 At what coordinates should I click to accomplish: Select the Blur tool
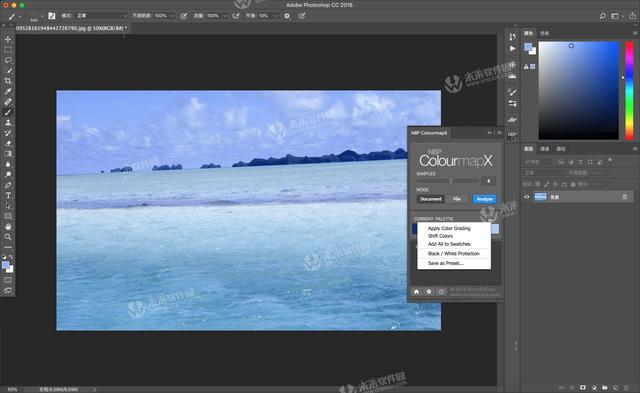(x=8, y=164)
